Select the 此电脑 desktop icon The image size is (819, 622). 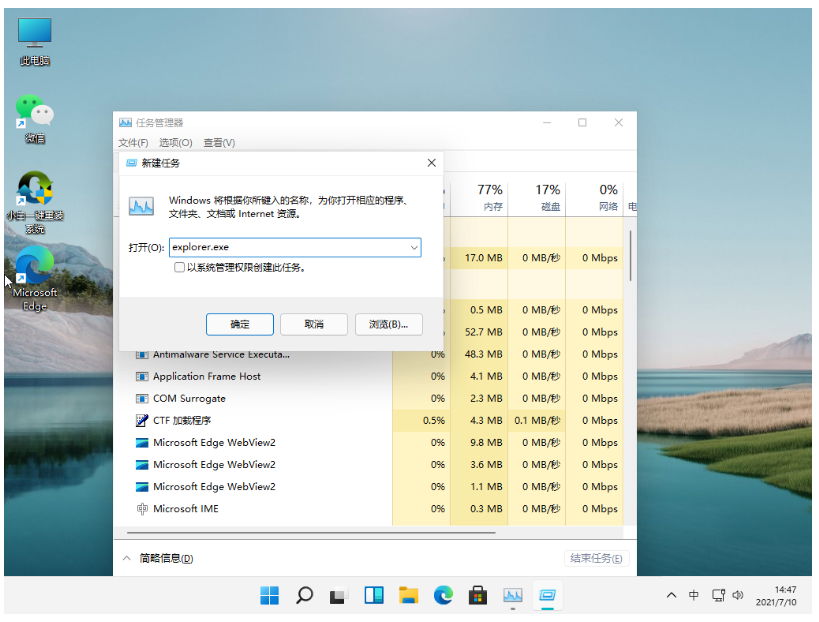(x=35, y=41)
